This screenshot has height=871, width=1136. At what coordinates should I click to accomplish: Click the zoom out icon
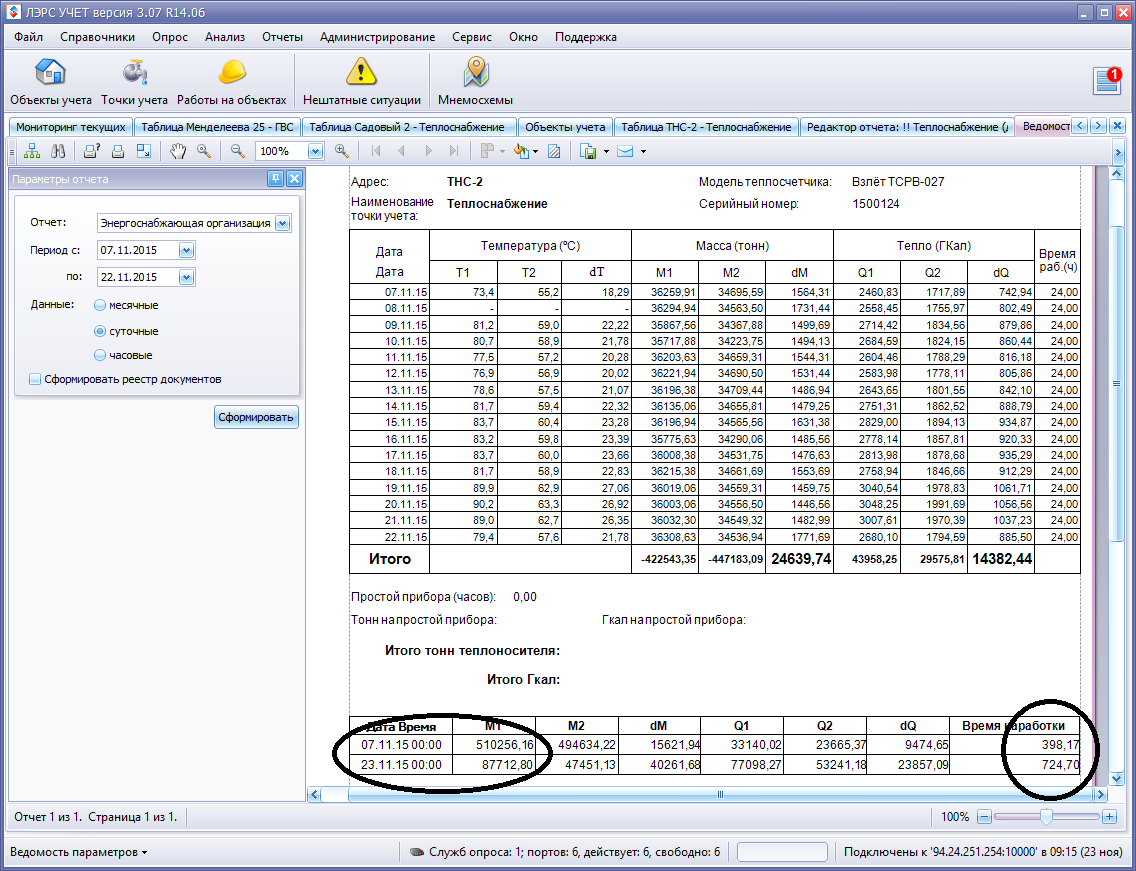point(238,151)
